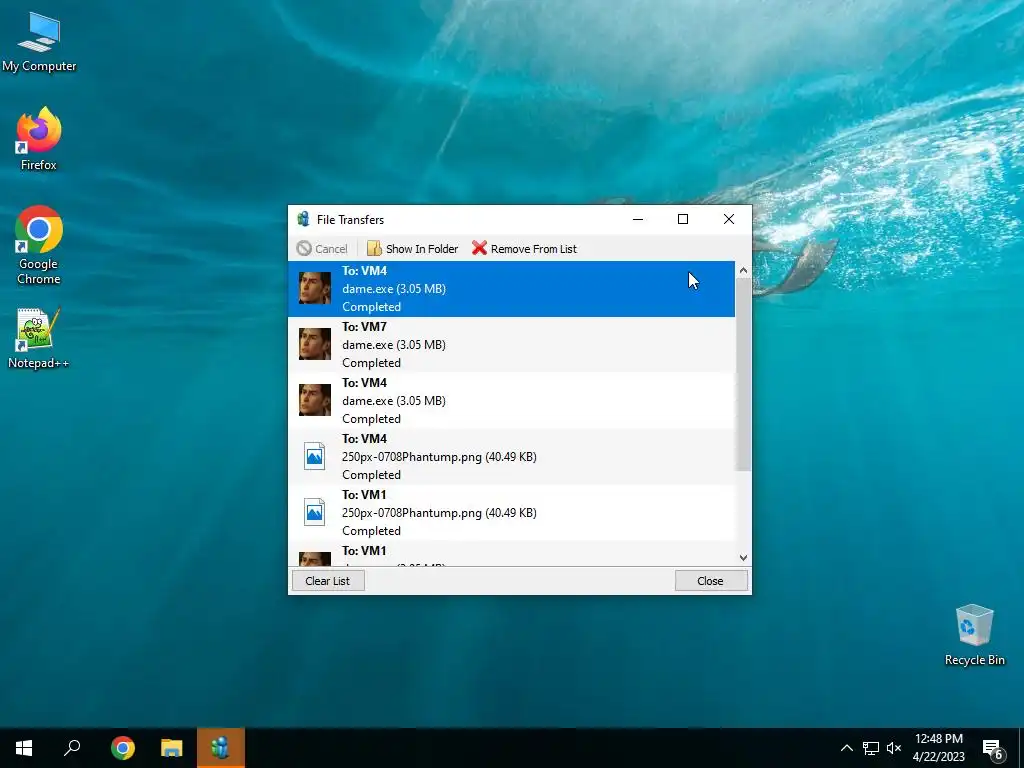Click the File Transfers title bar app icon
Image resolution: width=1024 pixels, height=768 pixels.
[303, 219]
